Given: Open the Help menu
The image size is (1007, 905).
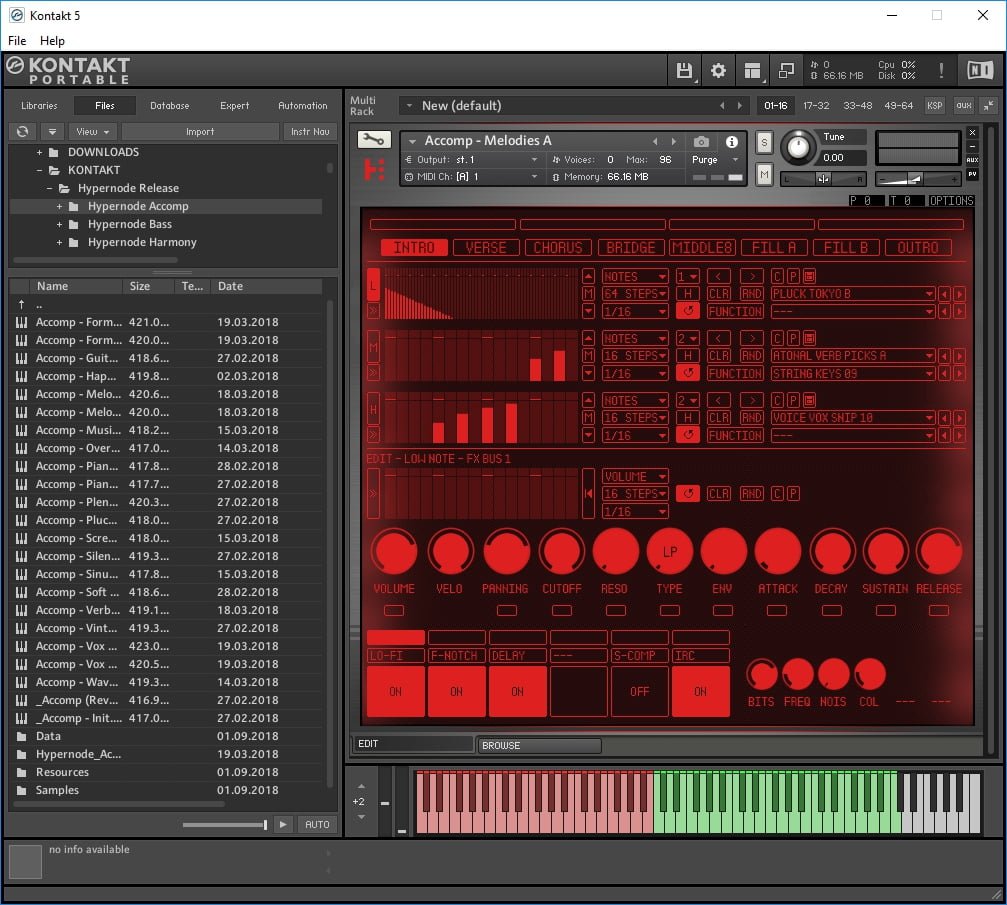Looking at the screenshot, I should click(x=52, y=40).
